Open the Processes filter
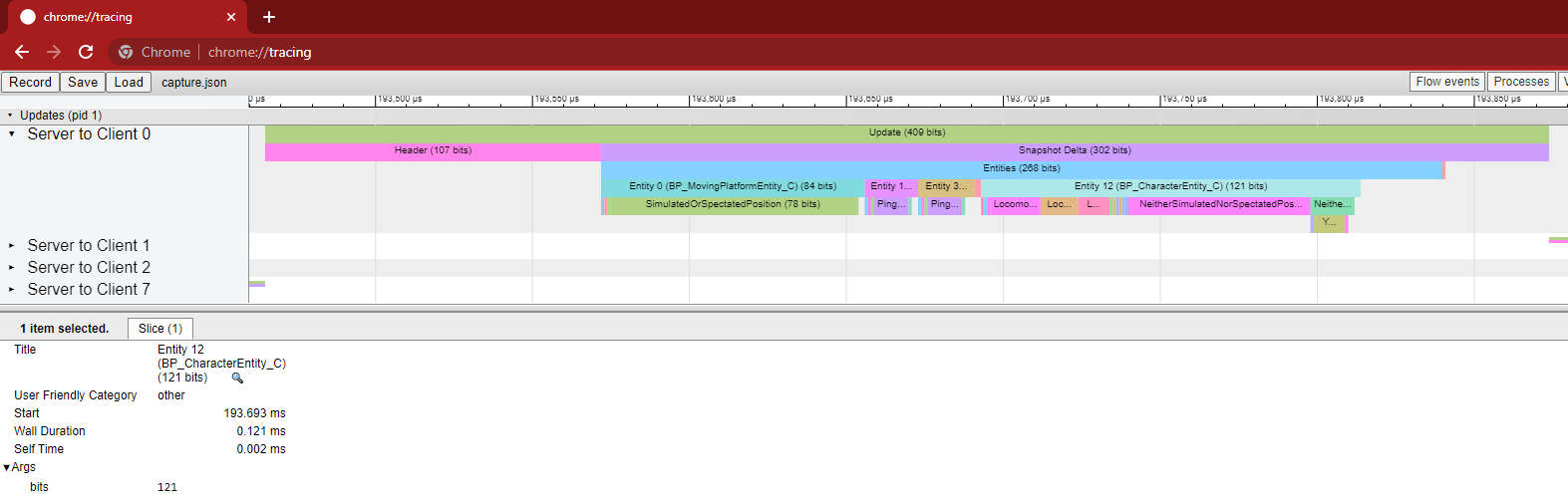Viewport: 1568px width, 500px height. point(1520,82)
